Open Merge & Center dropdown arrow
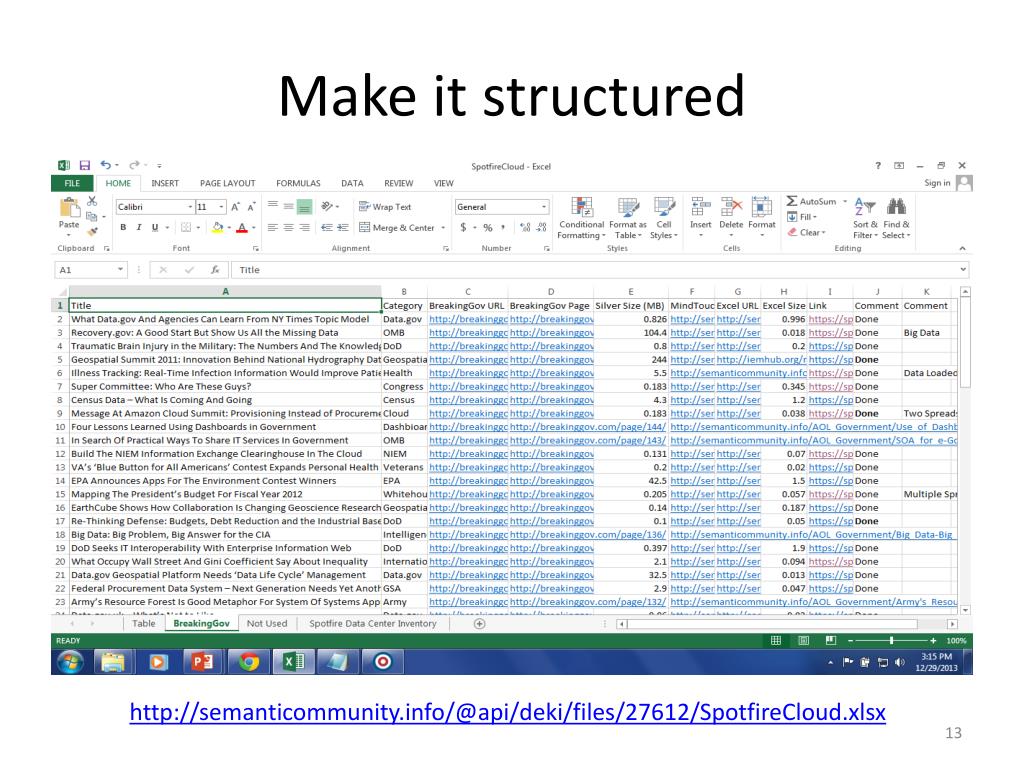The image size is (1024, 768). click(443, 228)
